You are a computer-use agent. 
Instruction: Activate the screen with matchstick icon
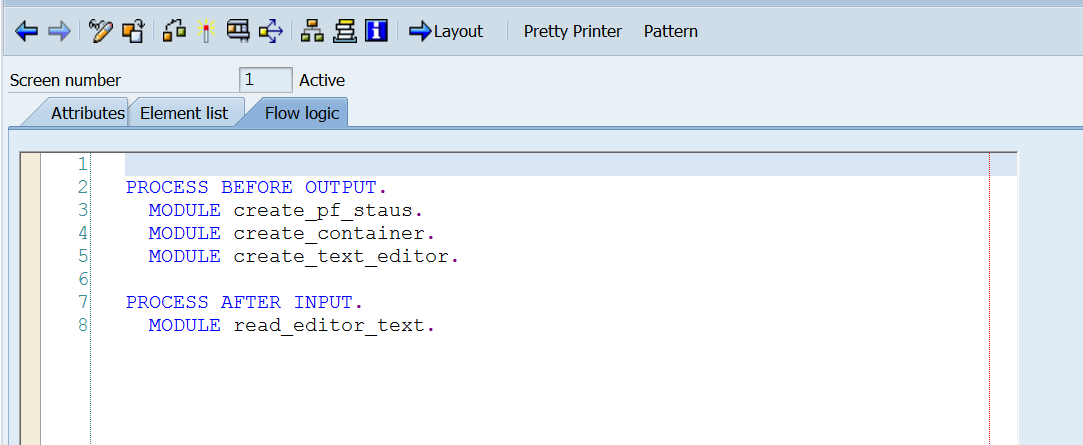click(206, 32)
